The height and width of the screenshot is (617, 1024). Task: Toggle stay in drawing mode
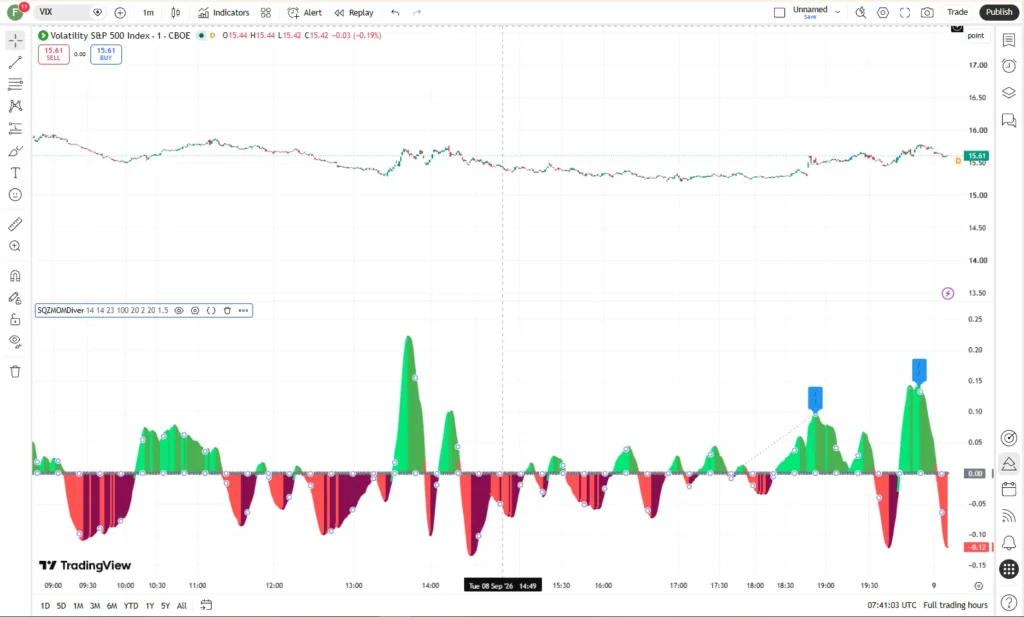click(x=15, y=298)
